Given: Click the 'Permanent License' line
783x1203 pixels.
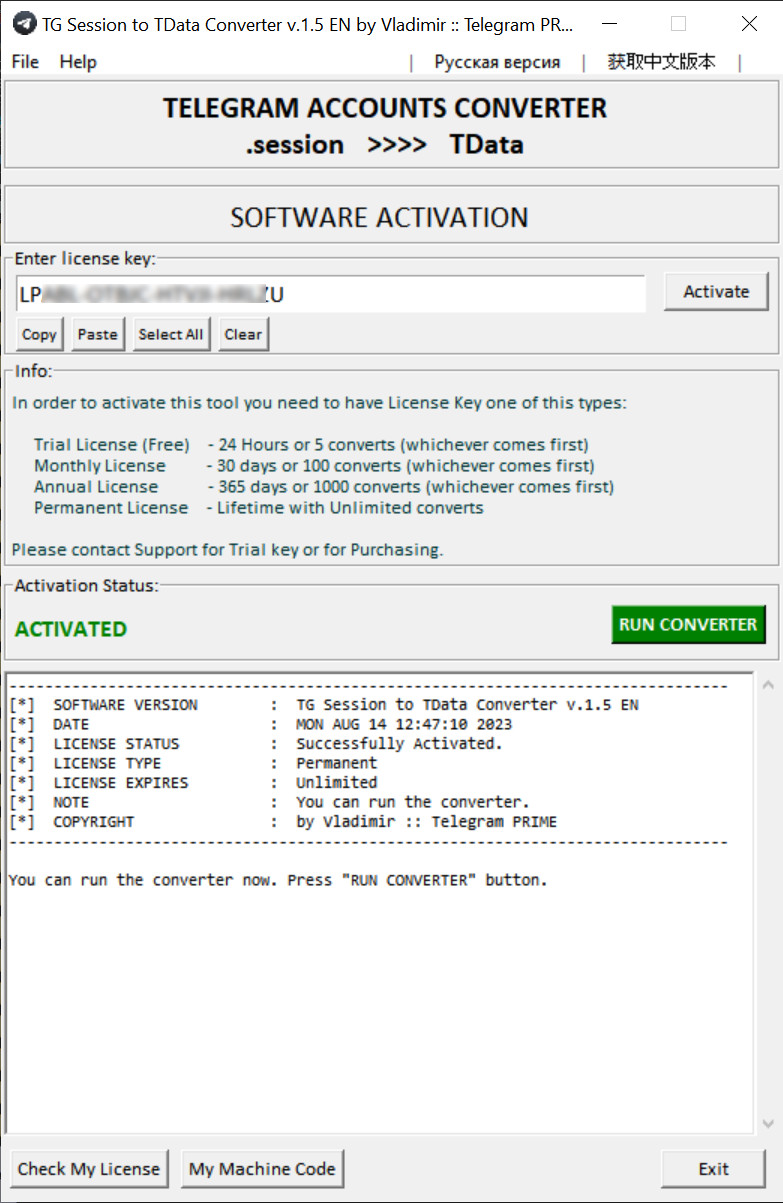Looking at the screenshot, I should coord(259,508).
